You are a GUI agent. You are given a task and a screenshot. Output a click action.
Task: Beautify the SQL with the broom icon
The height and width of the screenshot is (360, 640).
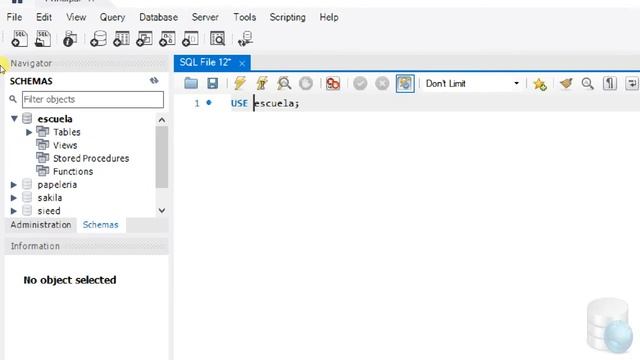pos(566,83)
